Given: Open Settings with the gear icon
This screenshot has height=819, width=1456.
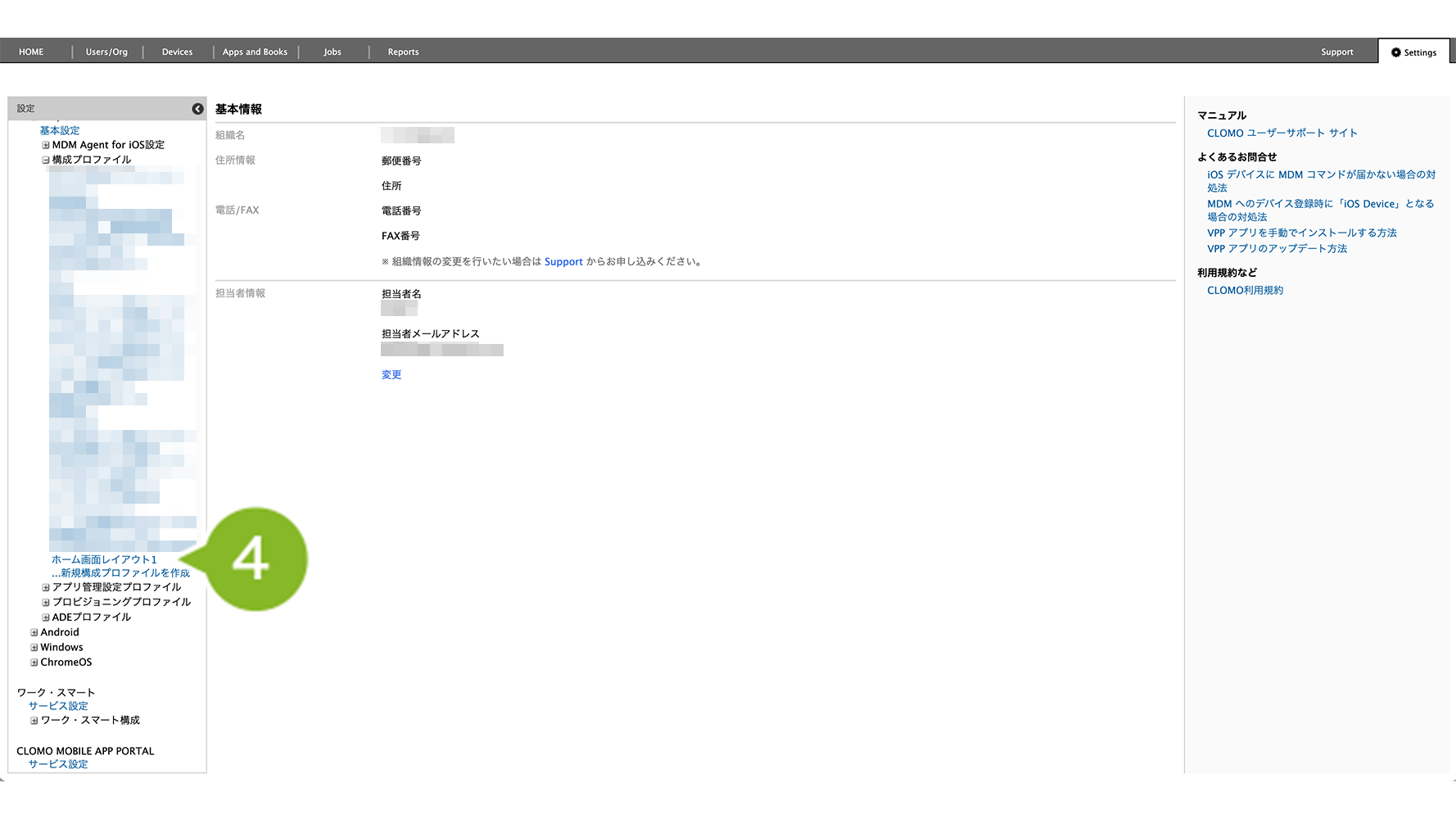Looking at the screenshot, I should click(1413, 52).
